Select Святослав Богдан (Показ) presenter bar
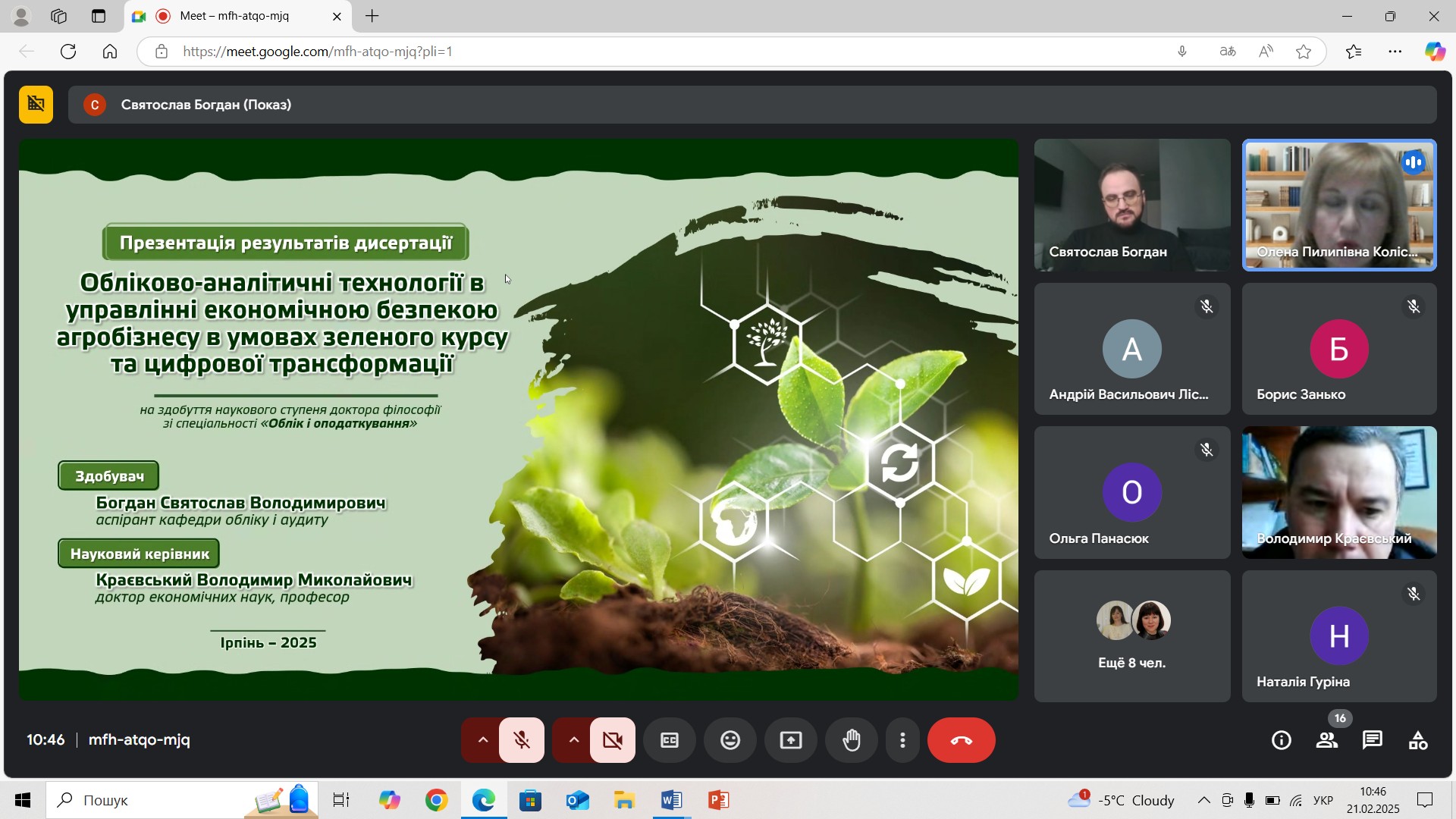 752,105
